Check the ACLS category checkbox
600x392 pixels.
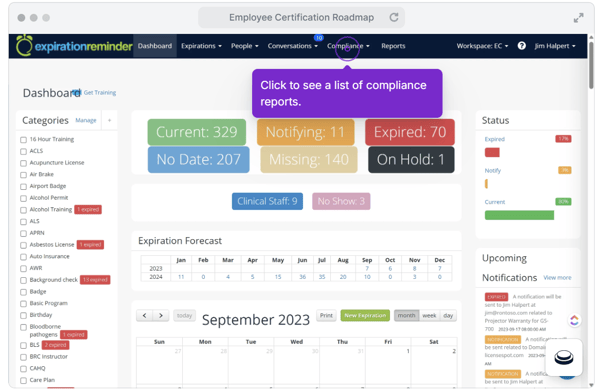click(23, 151)
